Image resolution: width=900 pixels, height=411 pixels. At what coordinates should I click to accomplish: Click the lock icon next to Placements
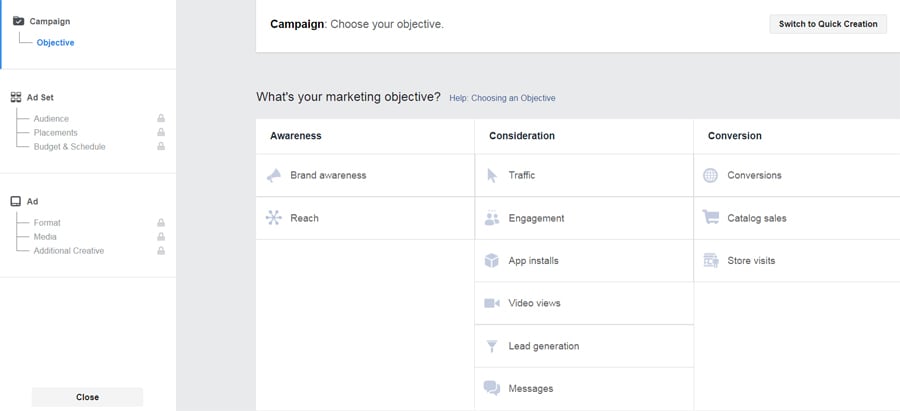[x=161, y=133]
